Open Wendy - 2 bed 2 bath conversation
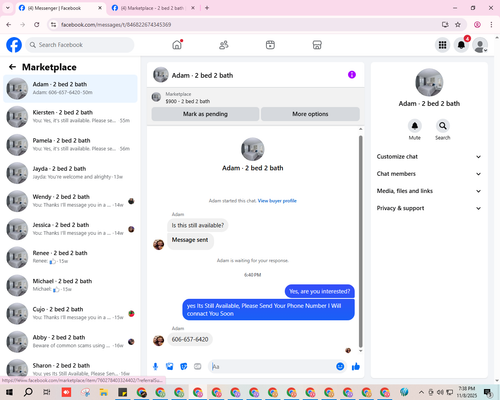The height and width of the screenshot is (400, 500). coord(70,201)
